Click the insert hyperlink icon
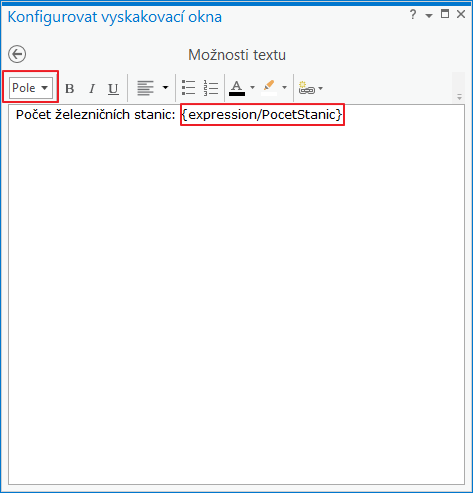473x493 pixels. 306,88
